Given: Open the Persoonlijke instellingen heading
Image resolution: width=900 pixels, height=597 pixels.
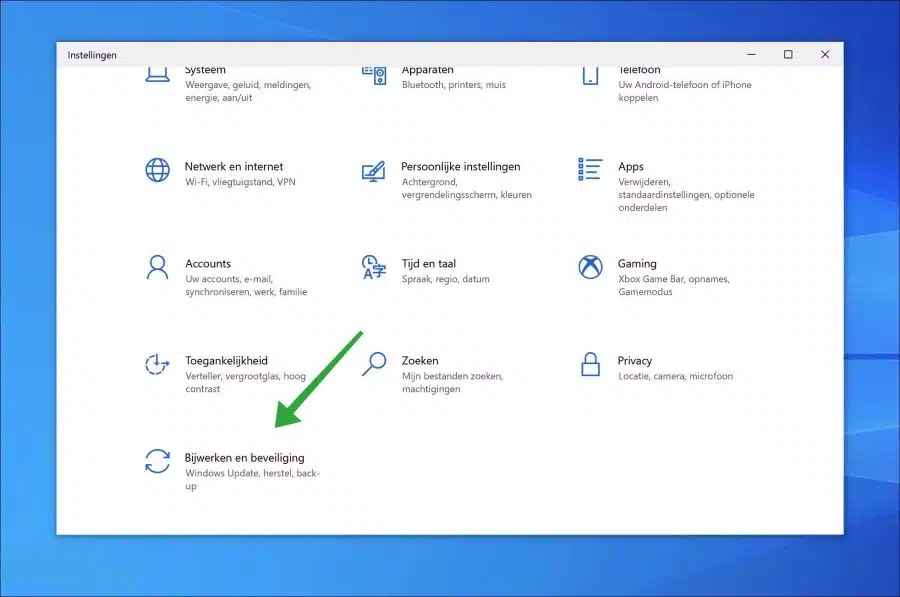Looking at the screenshot, I should pyautogui.click(x=460, y=166).
